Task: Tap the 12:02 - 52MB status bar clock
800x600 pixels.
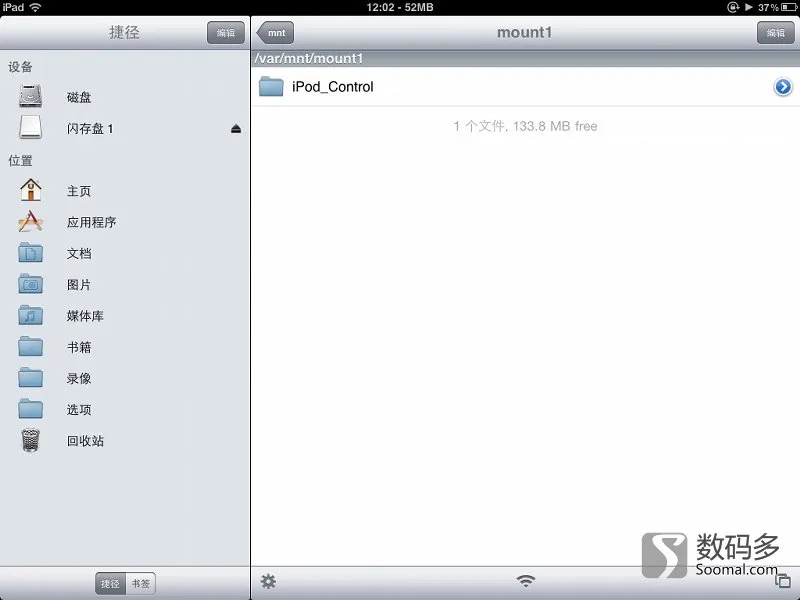Action: (x=400, y=7)
